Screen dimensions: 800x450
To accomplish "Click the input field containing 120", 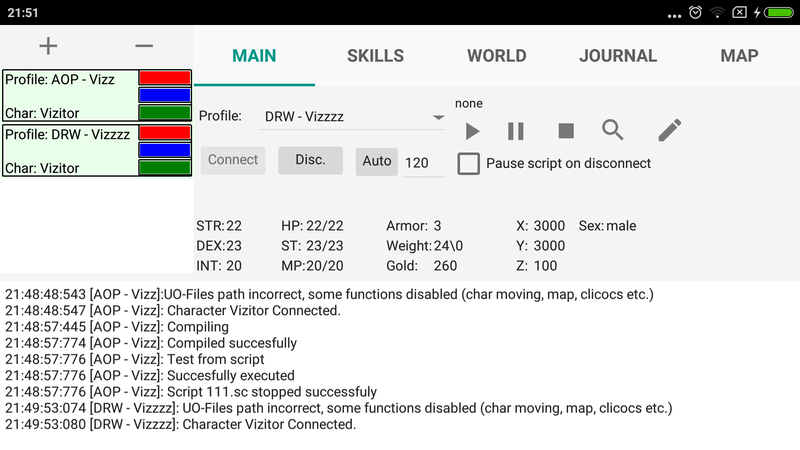I will [x=423, y=163].
